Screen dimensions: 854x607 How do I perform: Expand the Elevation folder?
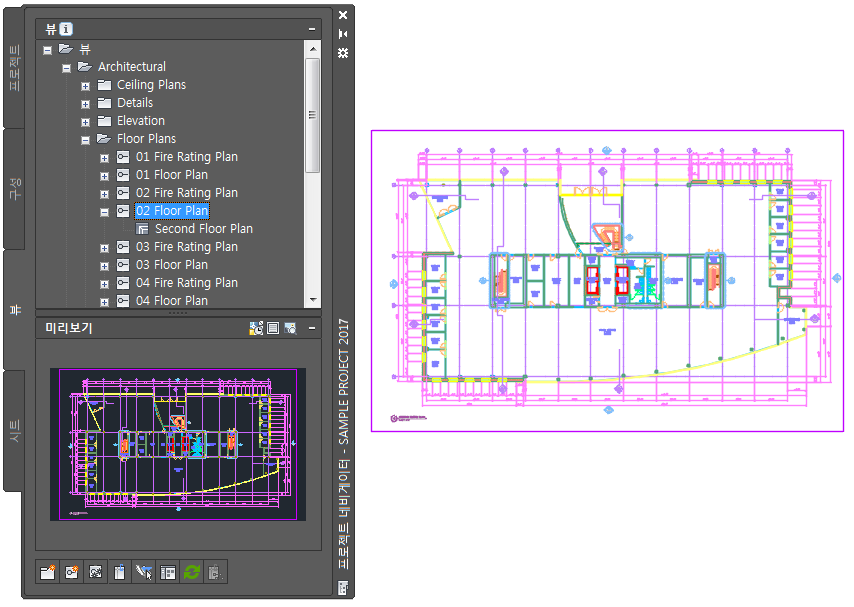coord(86,122)
